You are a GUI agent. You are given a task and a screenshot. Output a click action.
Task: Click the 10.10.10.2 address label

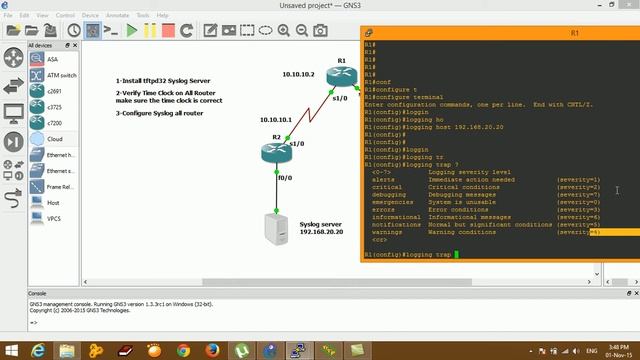click(298, 74)
